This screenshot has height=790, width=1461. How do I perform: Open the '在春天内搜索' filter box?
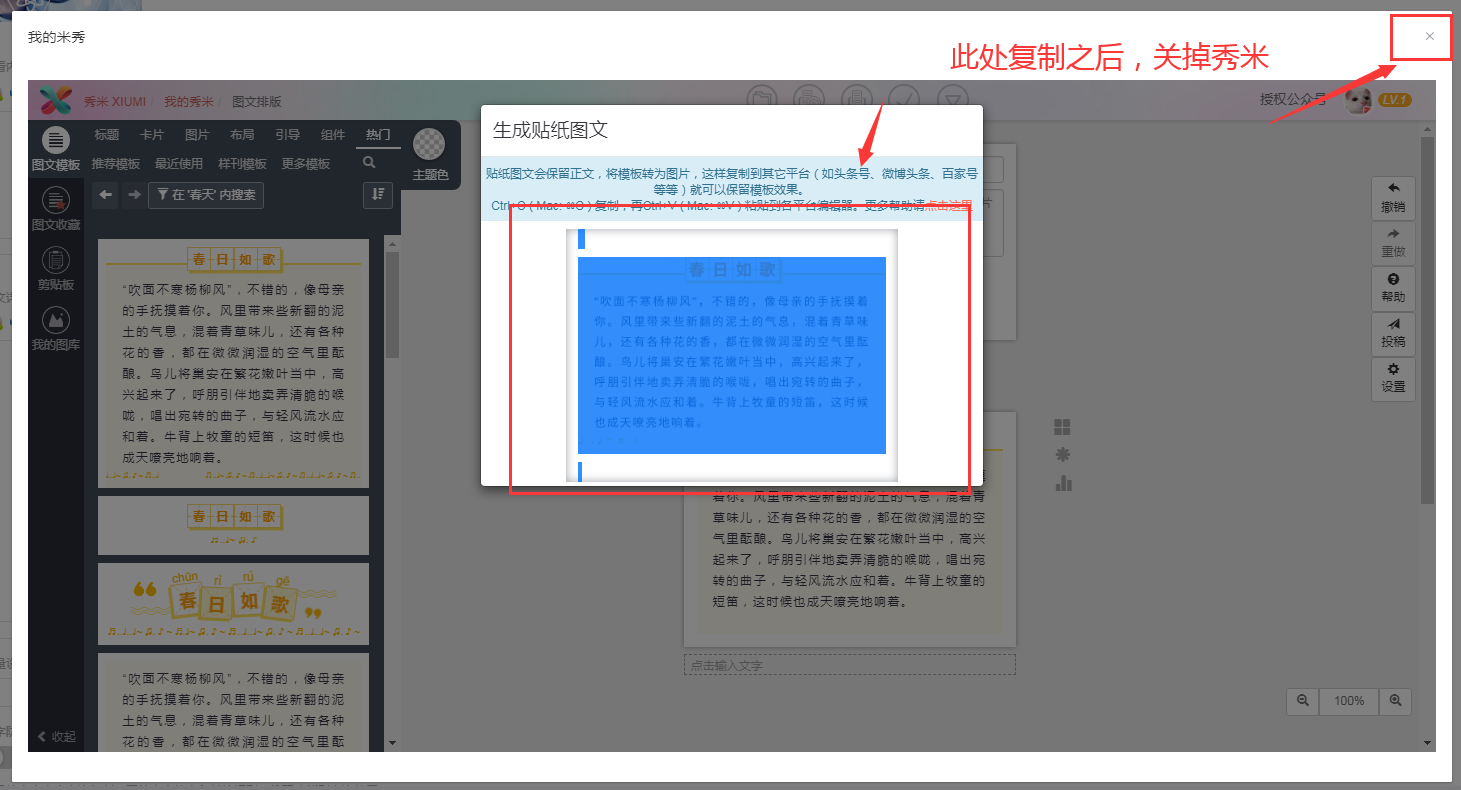coord(206,195)
